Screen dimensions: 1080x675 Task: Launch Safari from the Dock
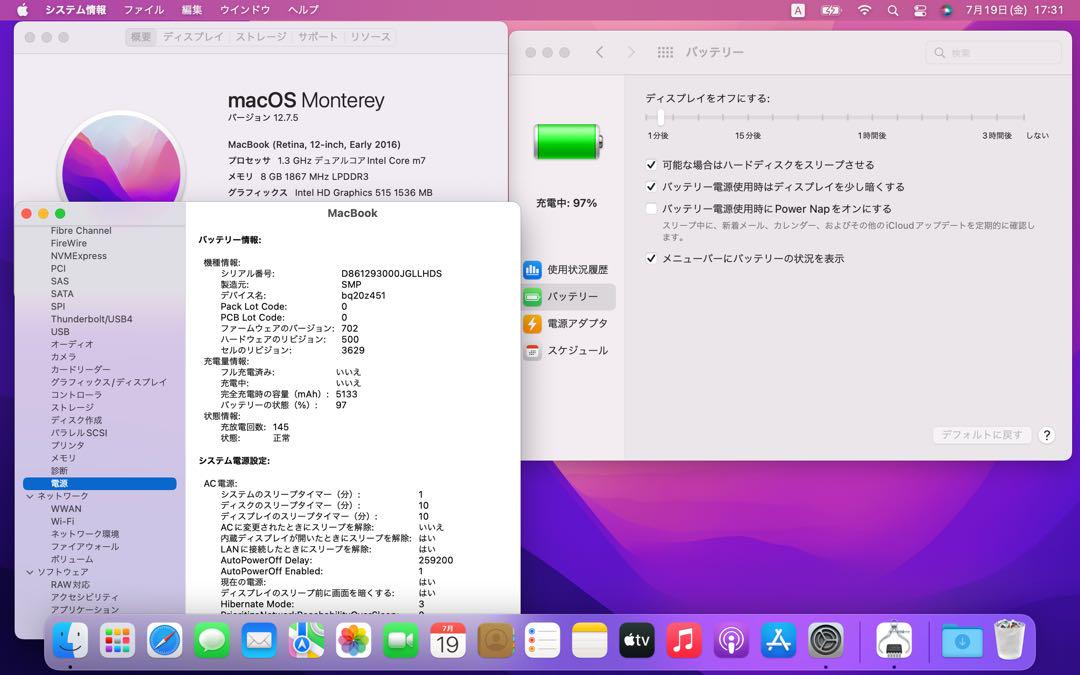point(165,641)
